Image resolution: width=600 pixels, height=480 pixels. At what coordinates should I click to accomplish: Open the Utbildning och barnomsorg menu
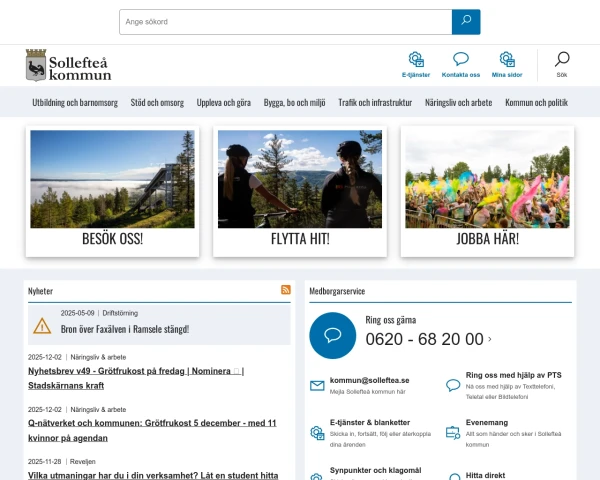pos(75,102)
